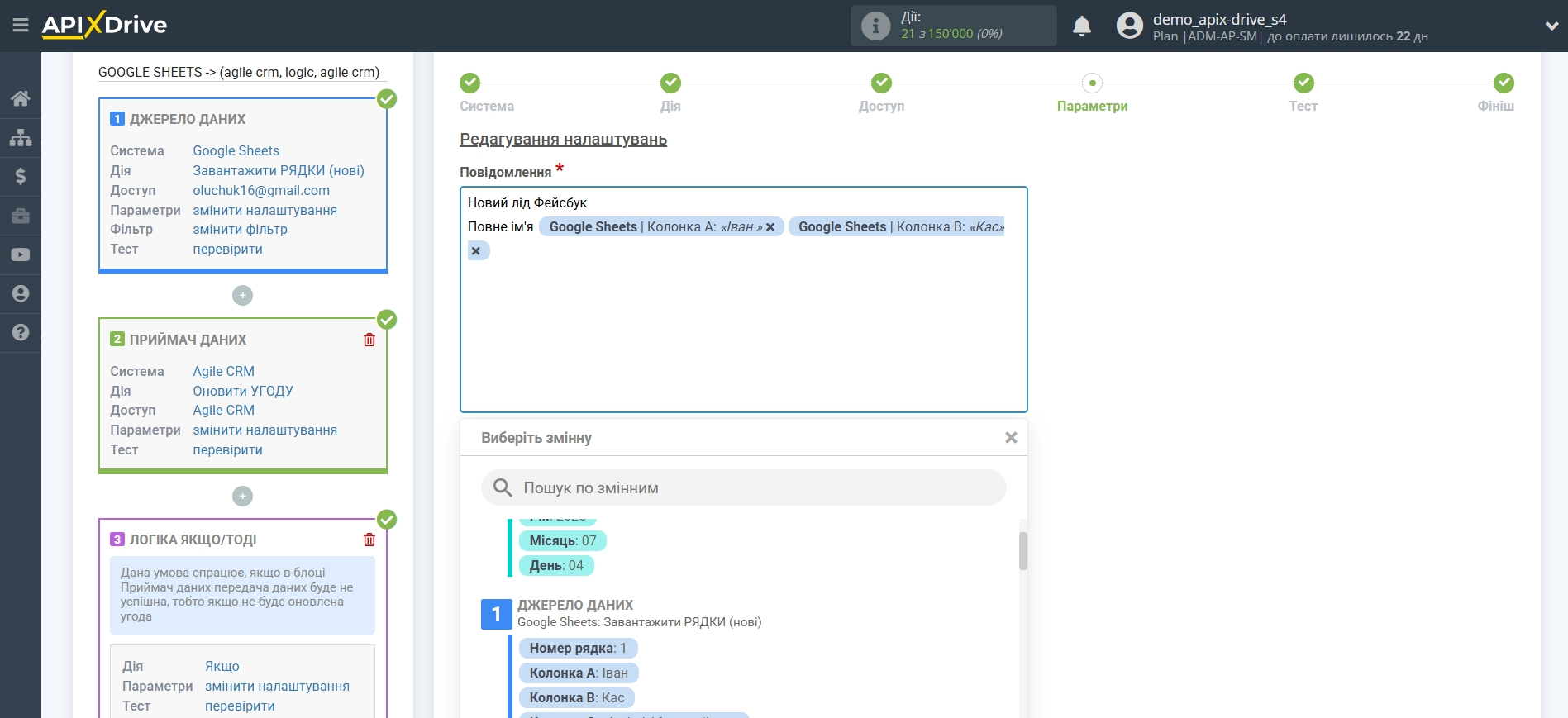Open the hamburger menu
Image resolution: width=1568 pixels, height=718 pixels.
(21, 26)
